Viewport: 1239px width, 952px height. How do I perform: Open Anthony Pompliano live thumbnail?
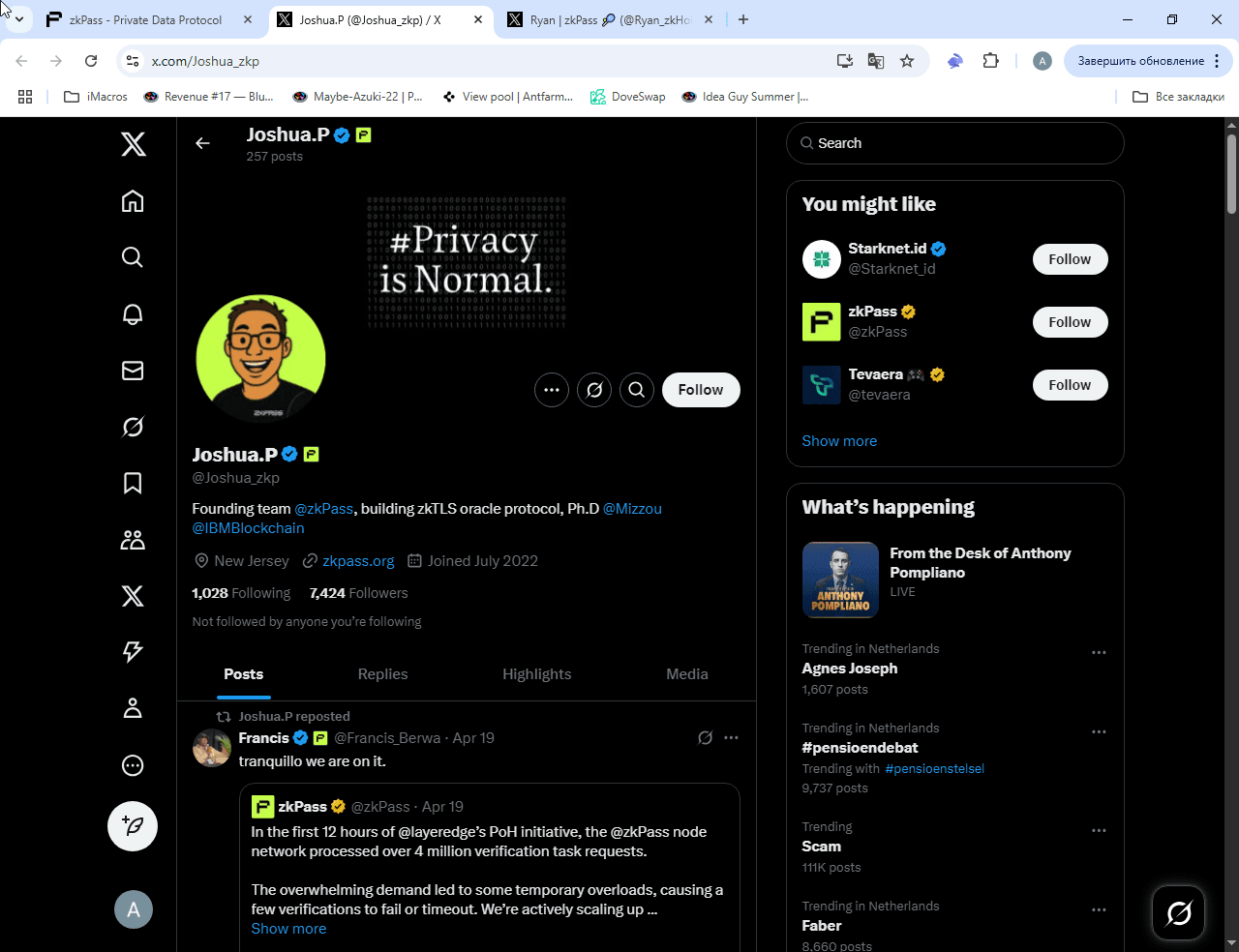[x=840, y=580]
